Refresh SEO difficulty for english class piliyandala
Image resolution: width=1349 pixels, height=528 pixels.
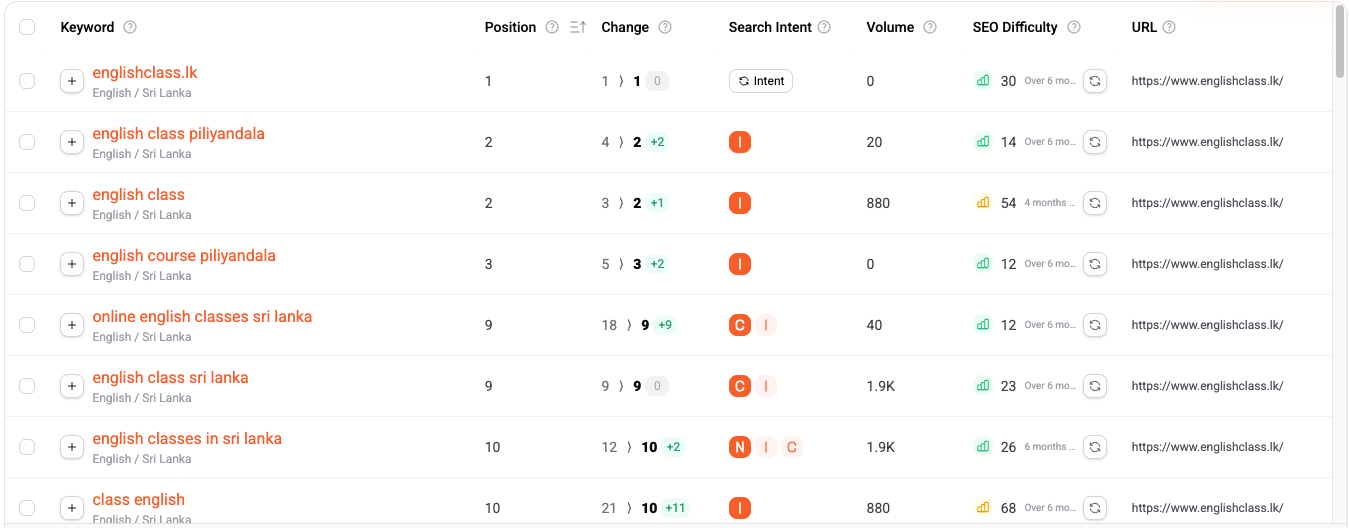(x=1095, y=142)
